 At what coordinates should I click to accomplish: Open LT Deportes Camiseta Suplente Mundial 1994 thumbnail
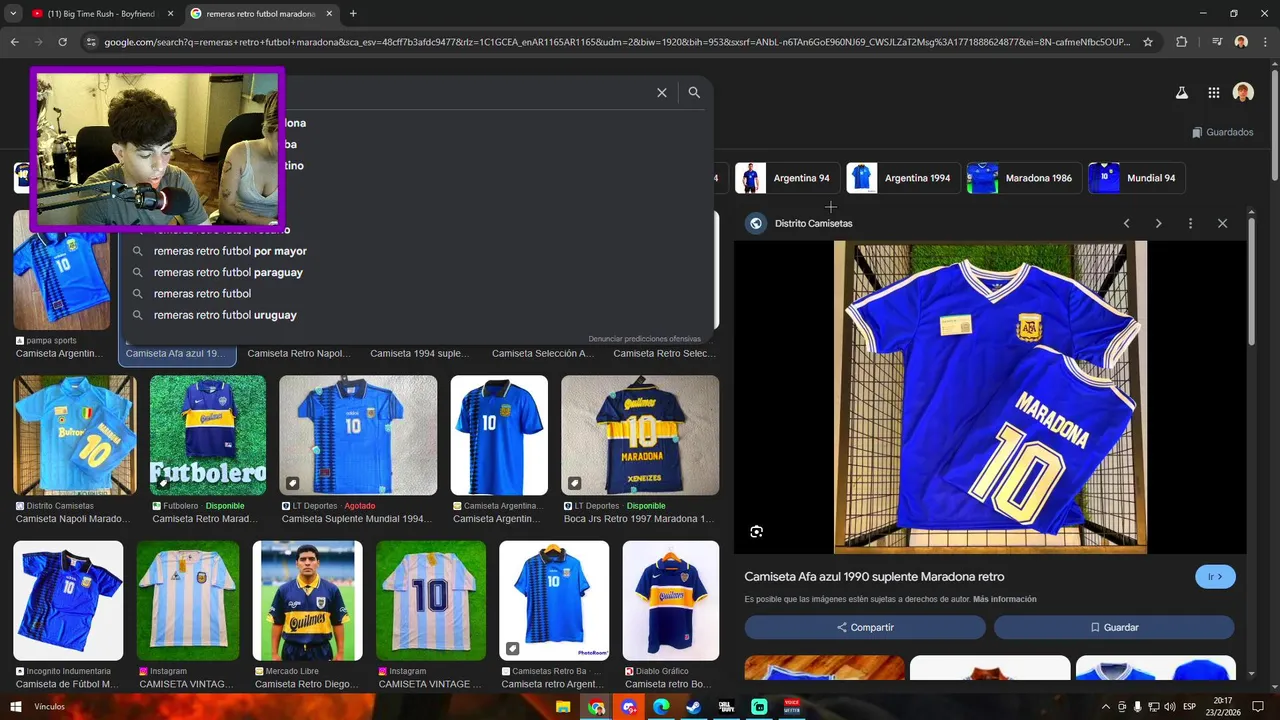tap(358, 435)
